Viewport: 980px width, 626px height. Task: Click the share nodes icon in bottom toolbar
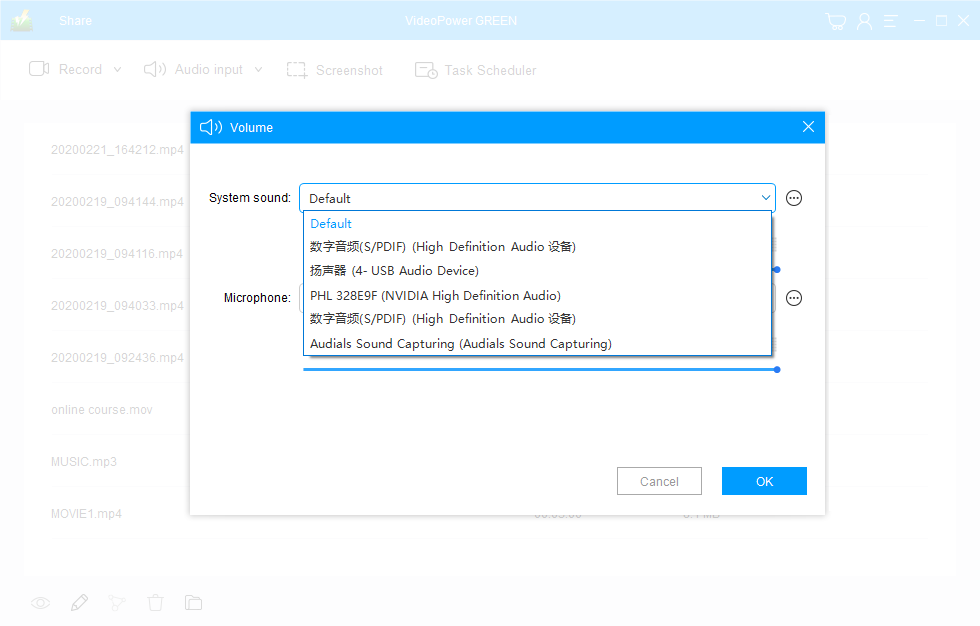tap(117, 603)
